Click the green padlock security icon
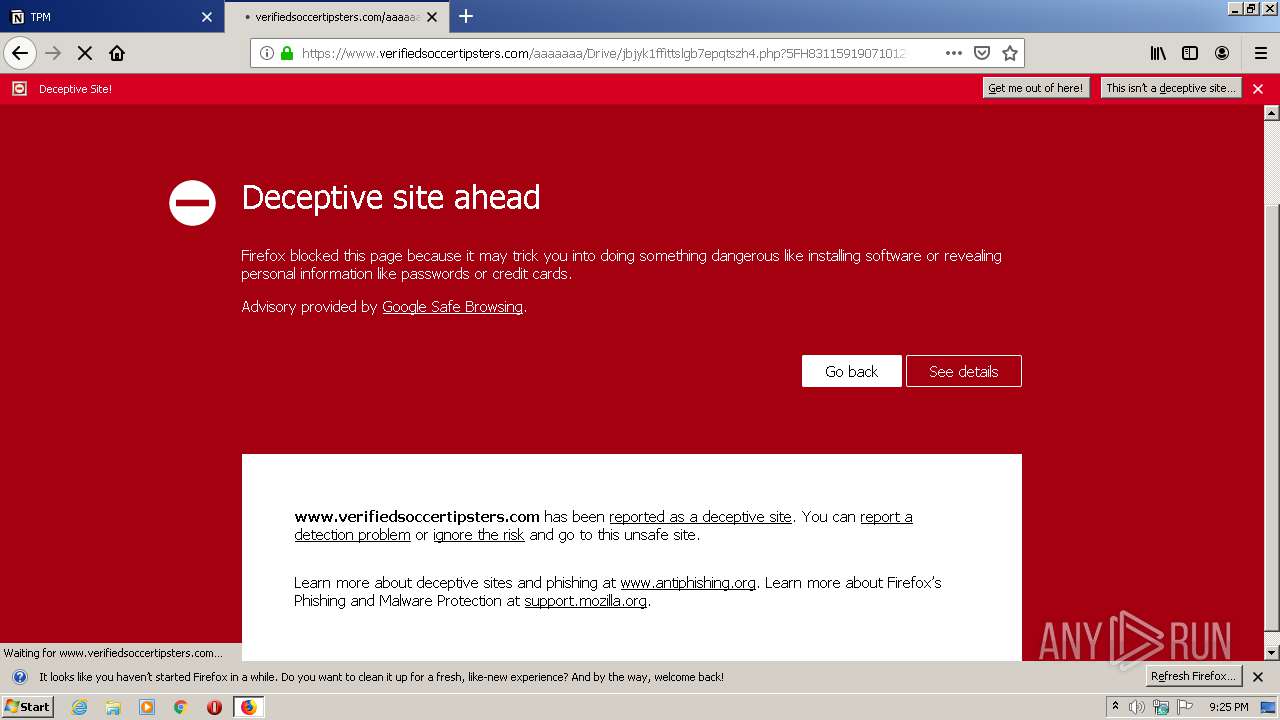The width and height of the screenshot is (1280, 720). (x=287, y=53)
